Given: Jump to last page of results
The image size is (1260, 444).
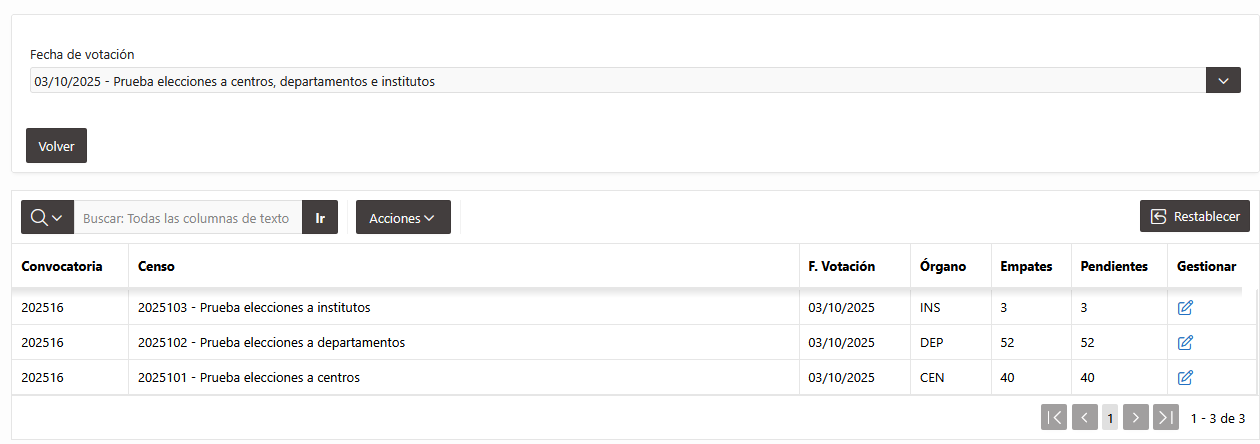Looking at the screenshot, I should click(x=1166, y=417).
